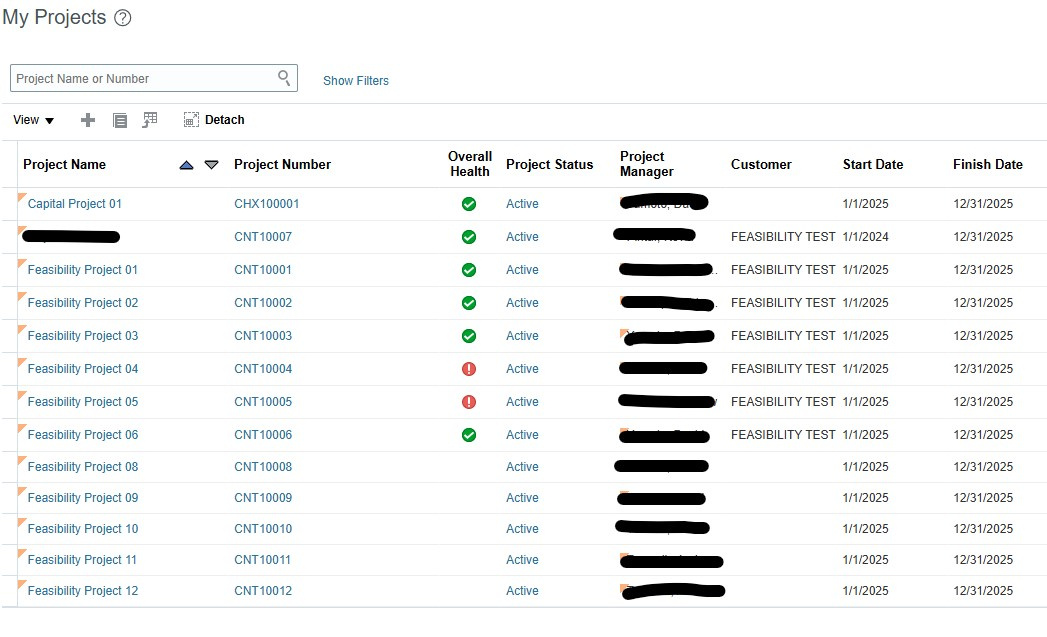Click green health icon for Capital Project 01
Viewport: 1047px width, 637px height.
[x=469, y=204]
